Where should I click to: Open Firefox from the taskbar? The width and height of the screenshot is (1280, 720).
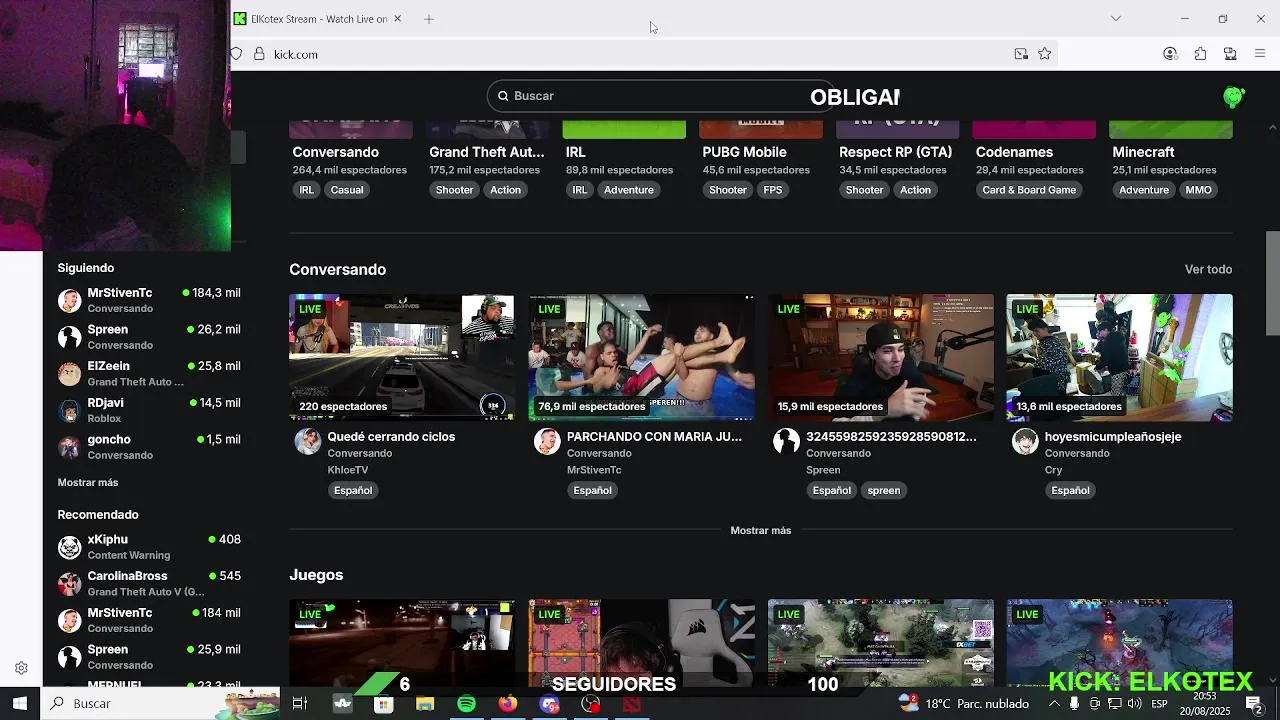pyautogui.click(x=508, y=704)
